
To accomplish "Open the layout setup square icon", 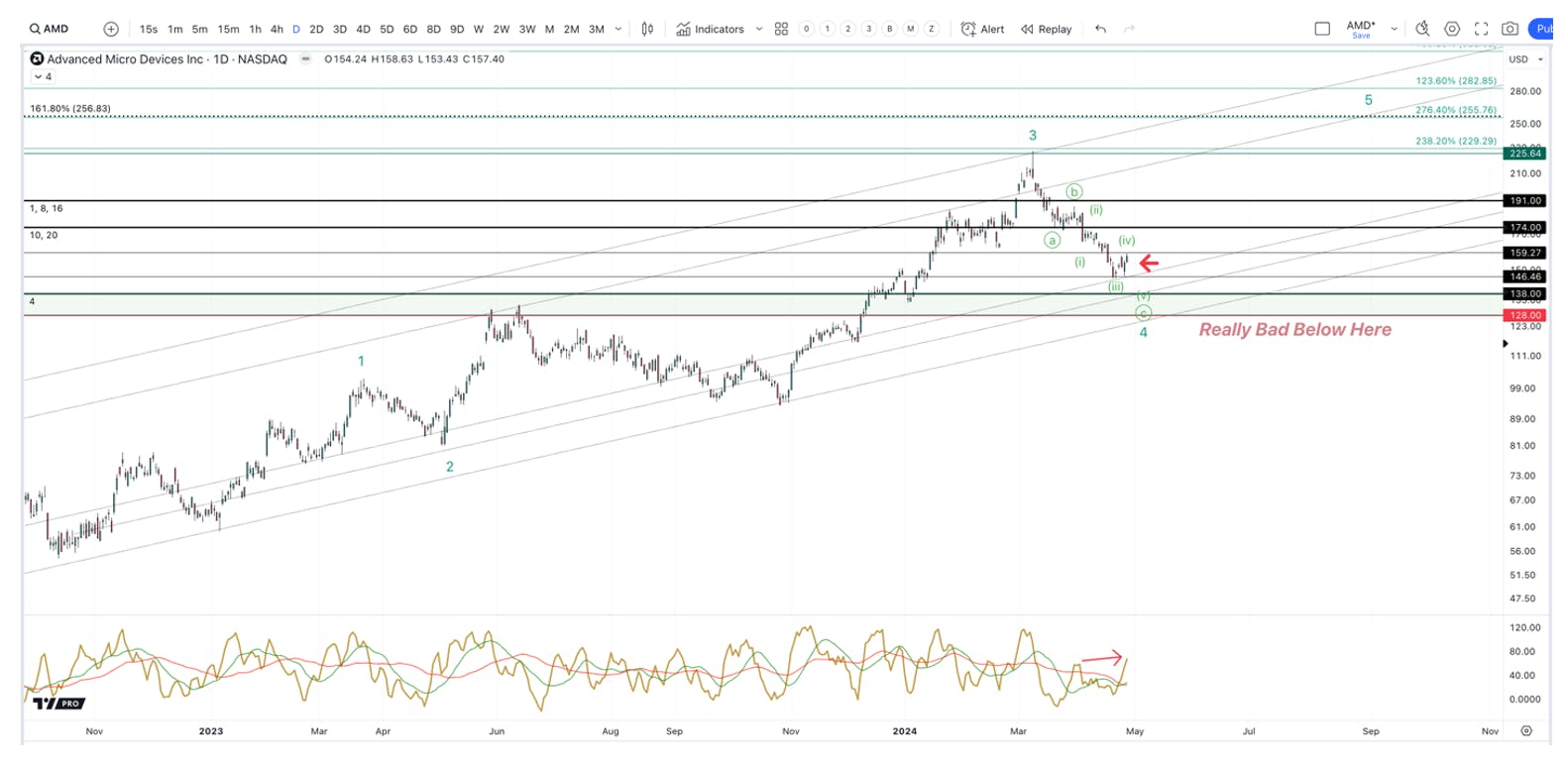I will (1322, 29).
